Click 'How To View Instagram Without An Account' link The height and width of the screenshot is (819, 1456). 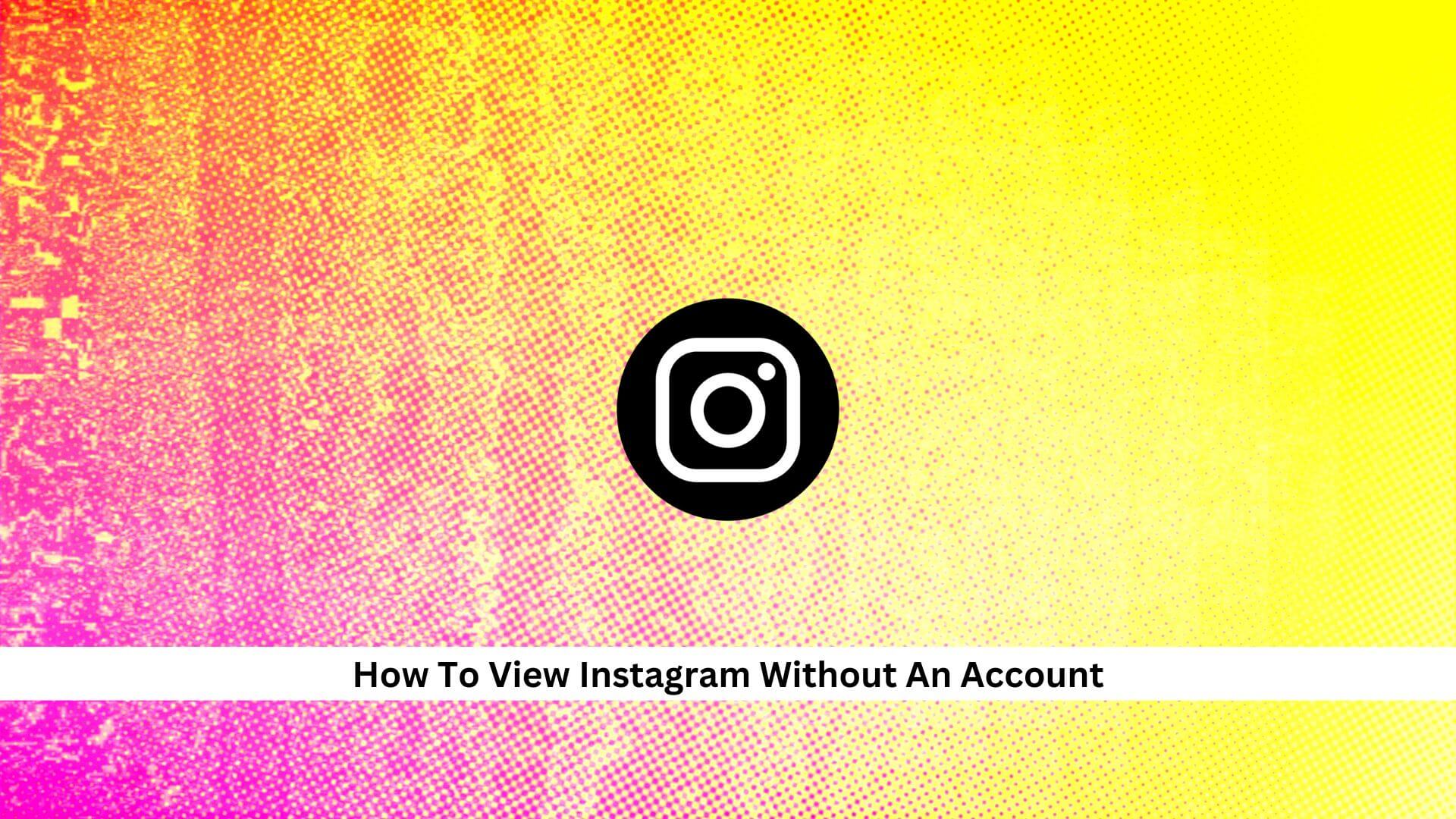click(727, 674)
